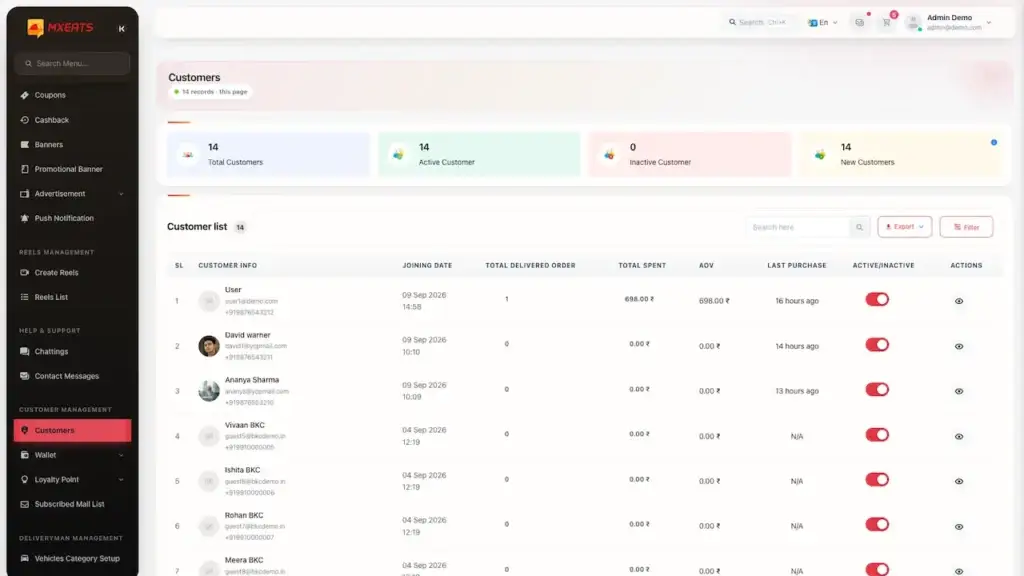The image size is (1024, 576).
Task: Click the Inactive Customer card icon
Action: tap(609, 155)
